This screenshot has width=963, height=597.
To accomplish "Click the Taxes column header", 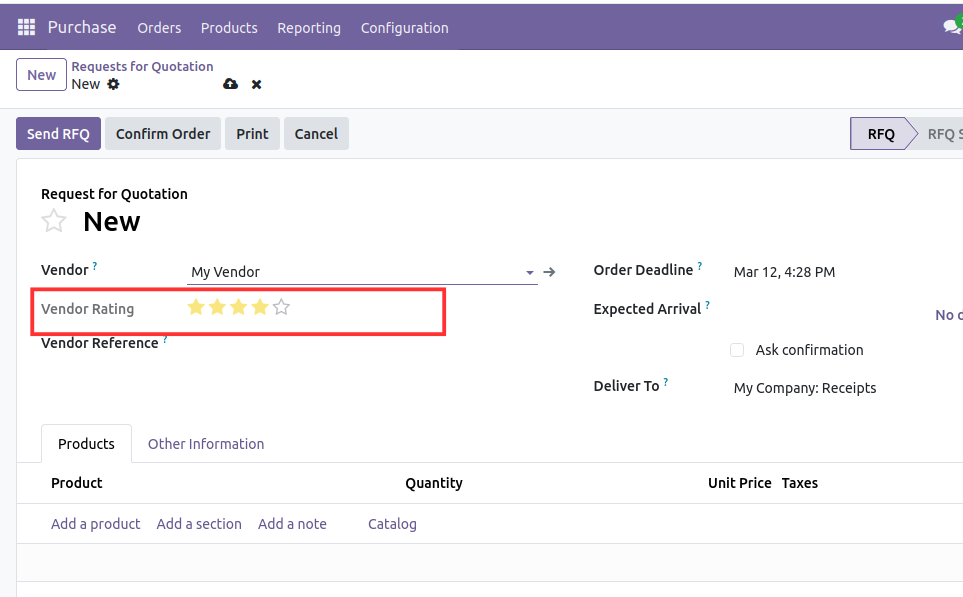I will (800, 483).
